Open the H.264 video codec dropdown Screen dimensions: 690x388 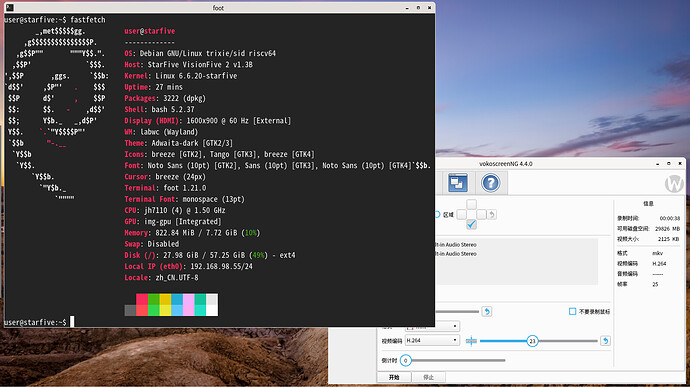[432, 340]
